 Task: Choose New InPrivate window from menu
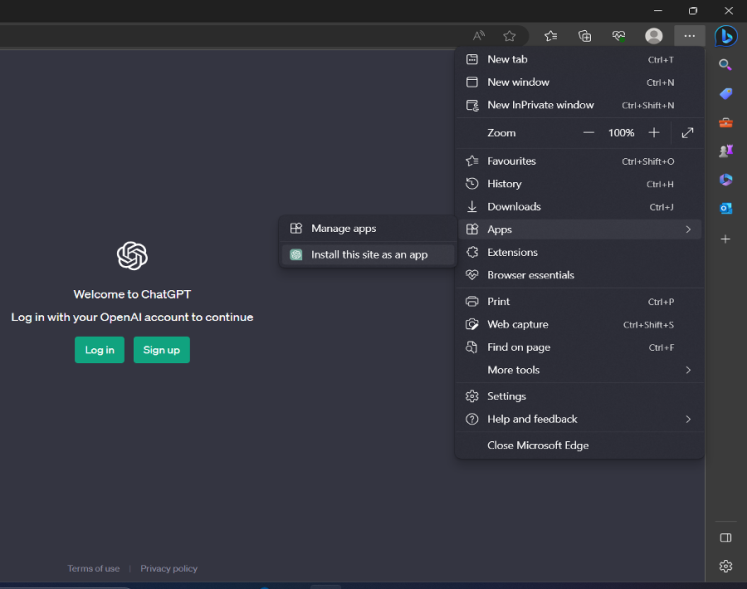540,105
